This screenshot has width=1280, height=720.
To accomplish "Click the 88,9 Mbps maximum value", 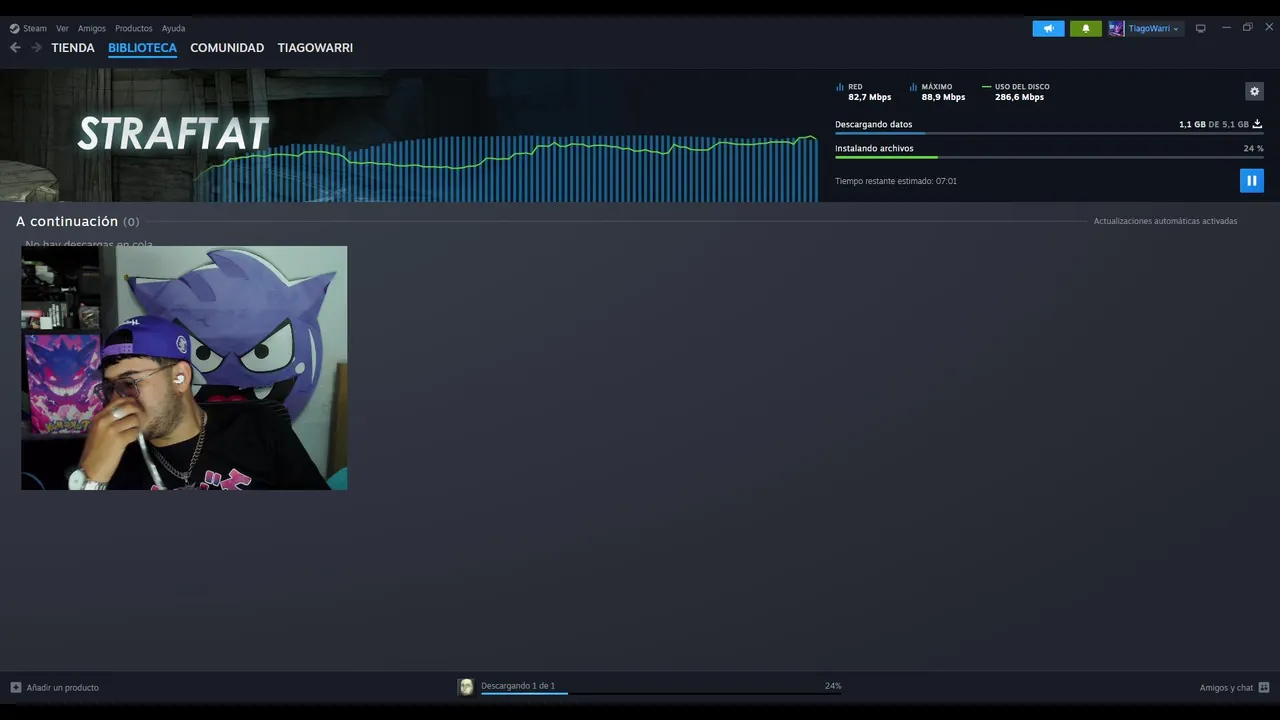I will [943, 97].
